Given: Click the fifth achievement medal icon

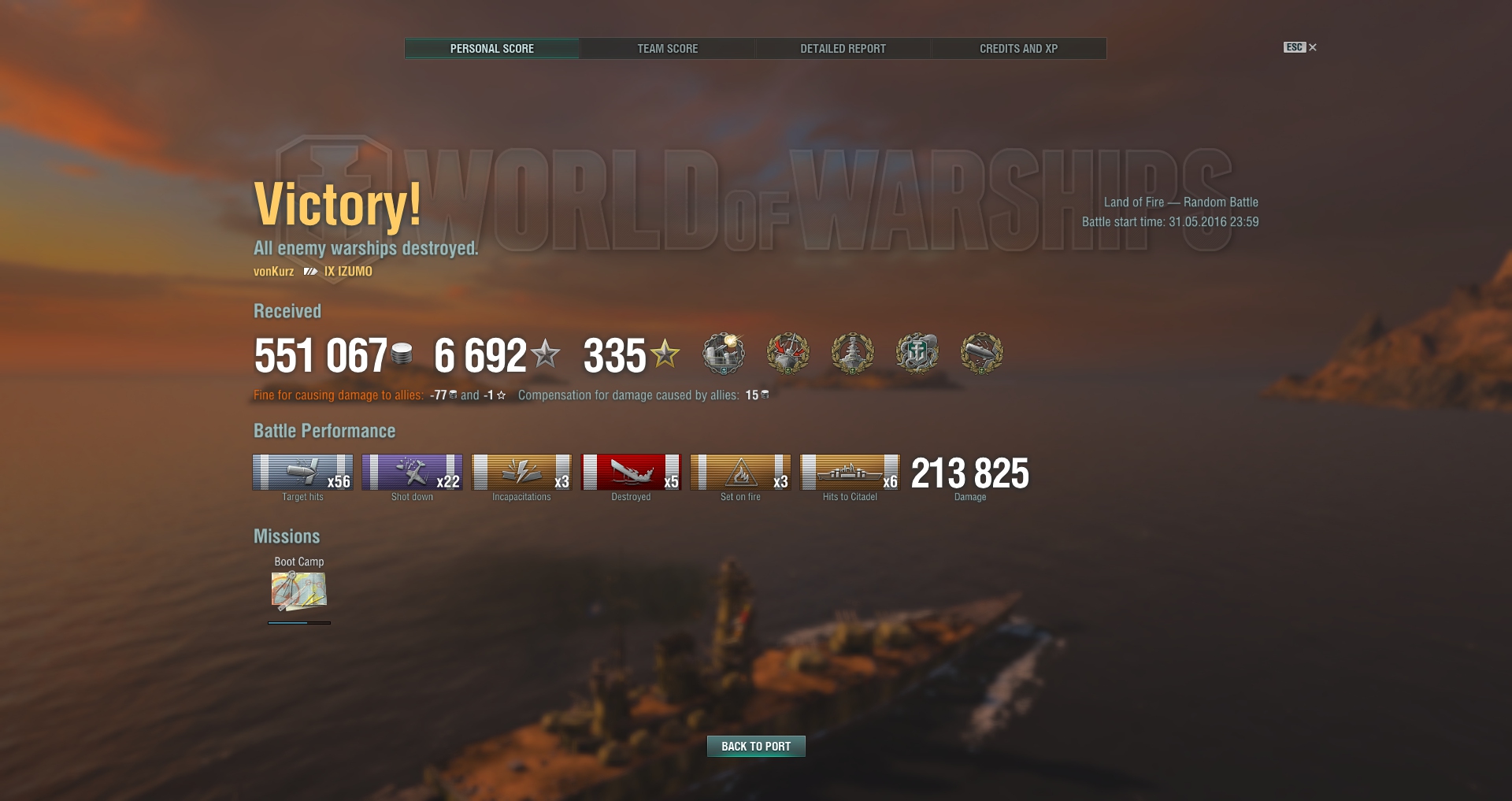Looking at the screenshot, I should click(982, 353).
